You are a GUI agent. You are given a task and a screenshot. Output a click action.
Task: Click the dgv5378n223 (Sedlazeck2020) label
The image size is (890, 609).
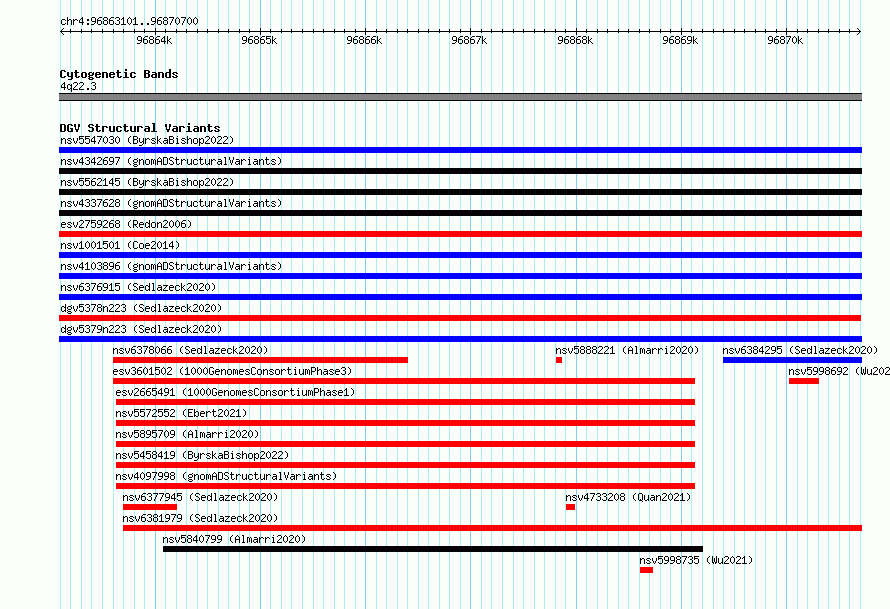(x=141, y=308)
